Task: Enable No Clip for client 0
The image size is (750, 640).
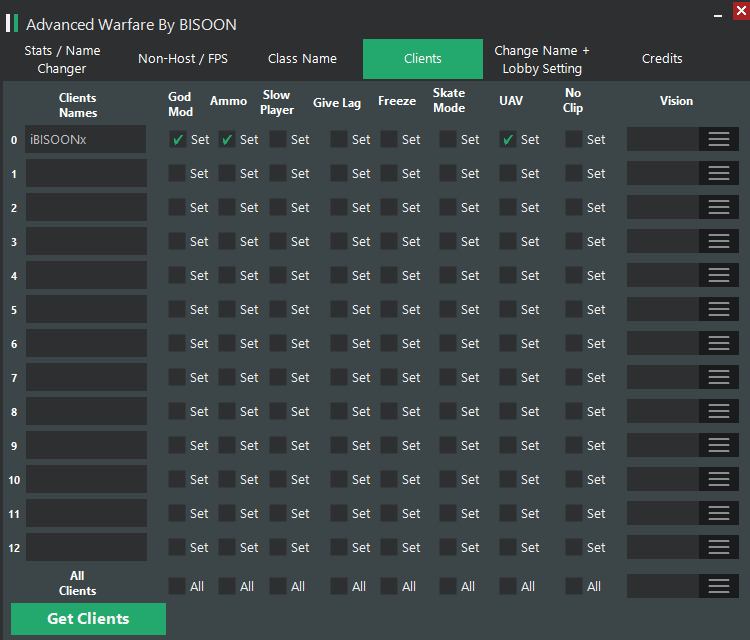Action: coord(574,140)
